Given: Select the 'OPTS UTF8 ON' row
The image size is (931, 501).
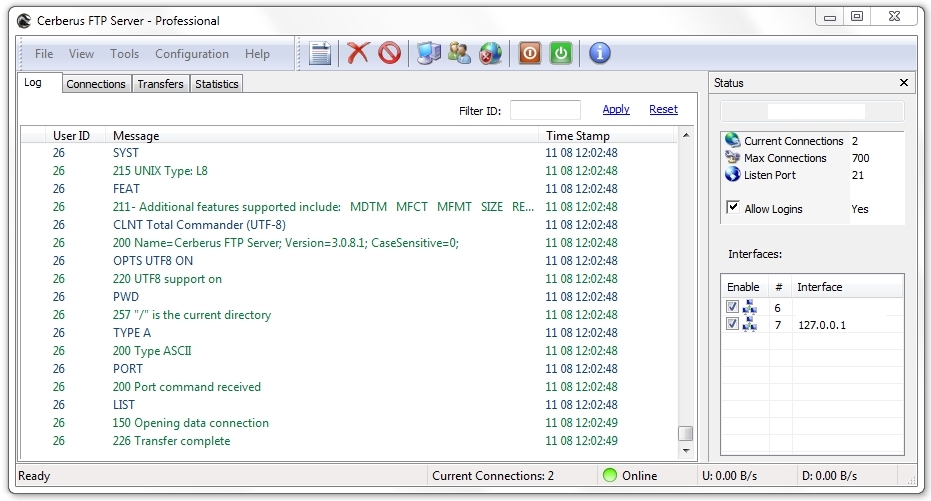Looking at the screenshot, I should 349,261.
